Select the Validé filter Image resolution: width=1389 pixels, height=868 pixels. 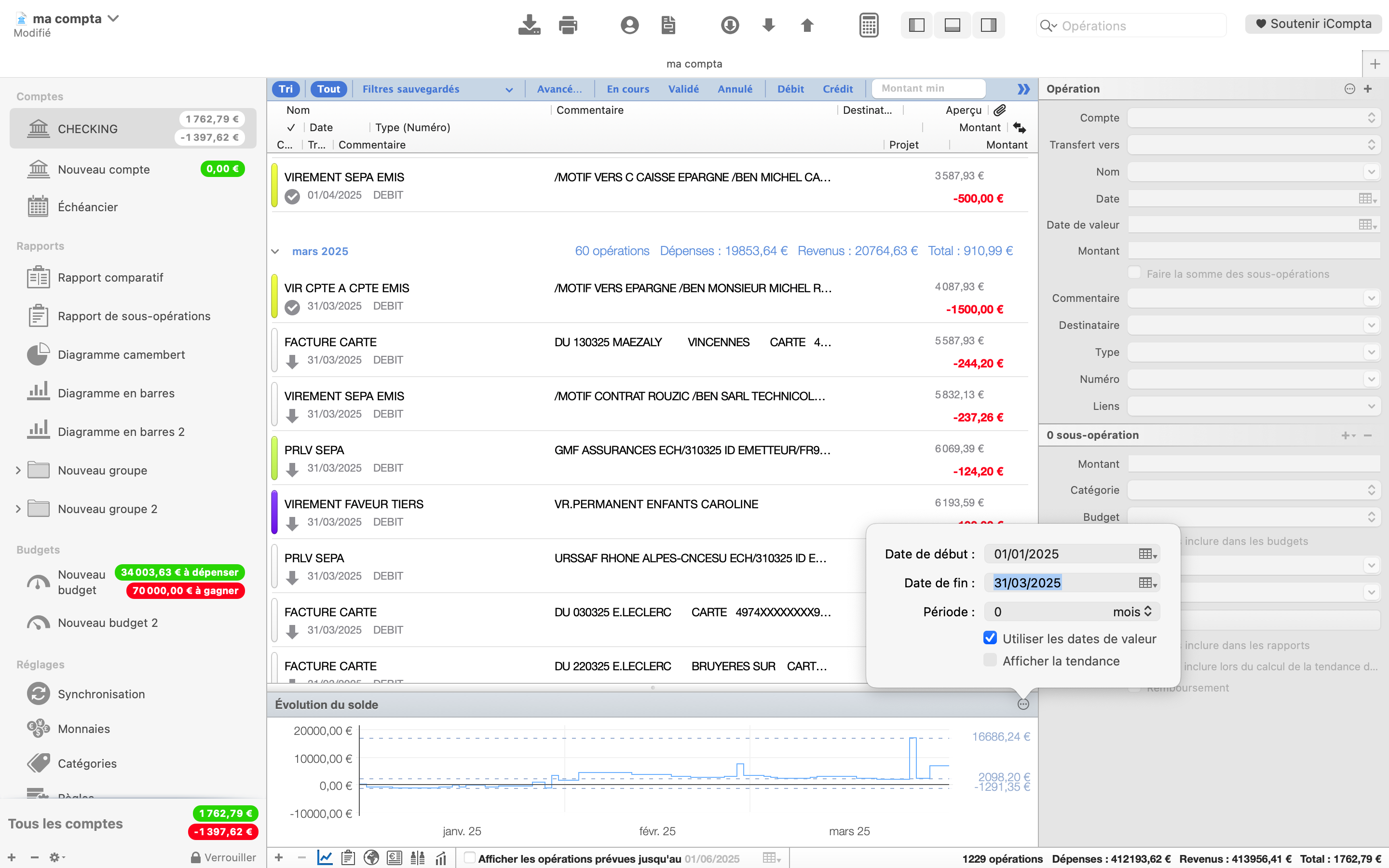(x=683, y=89)
